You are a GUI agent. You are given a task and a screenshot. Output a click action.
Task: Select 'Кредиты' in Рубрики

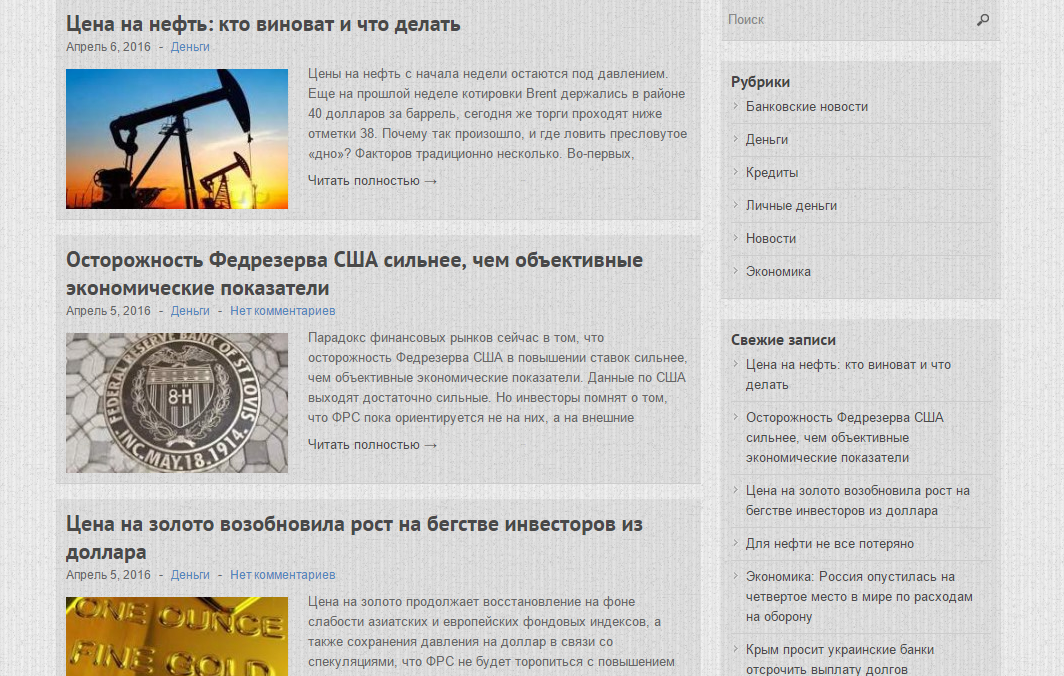pos(772,172)
